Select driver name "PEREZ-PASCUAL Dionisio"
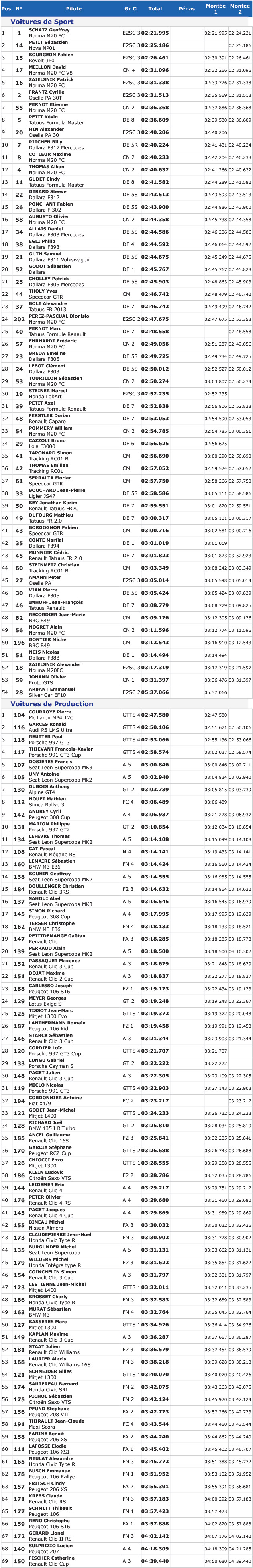Image resolution: width=253 pixels, height=1568 pixels. (x=59, y=316)
